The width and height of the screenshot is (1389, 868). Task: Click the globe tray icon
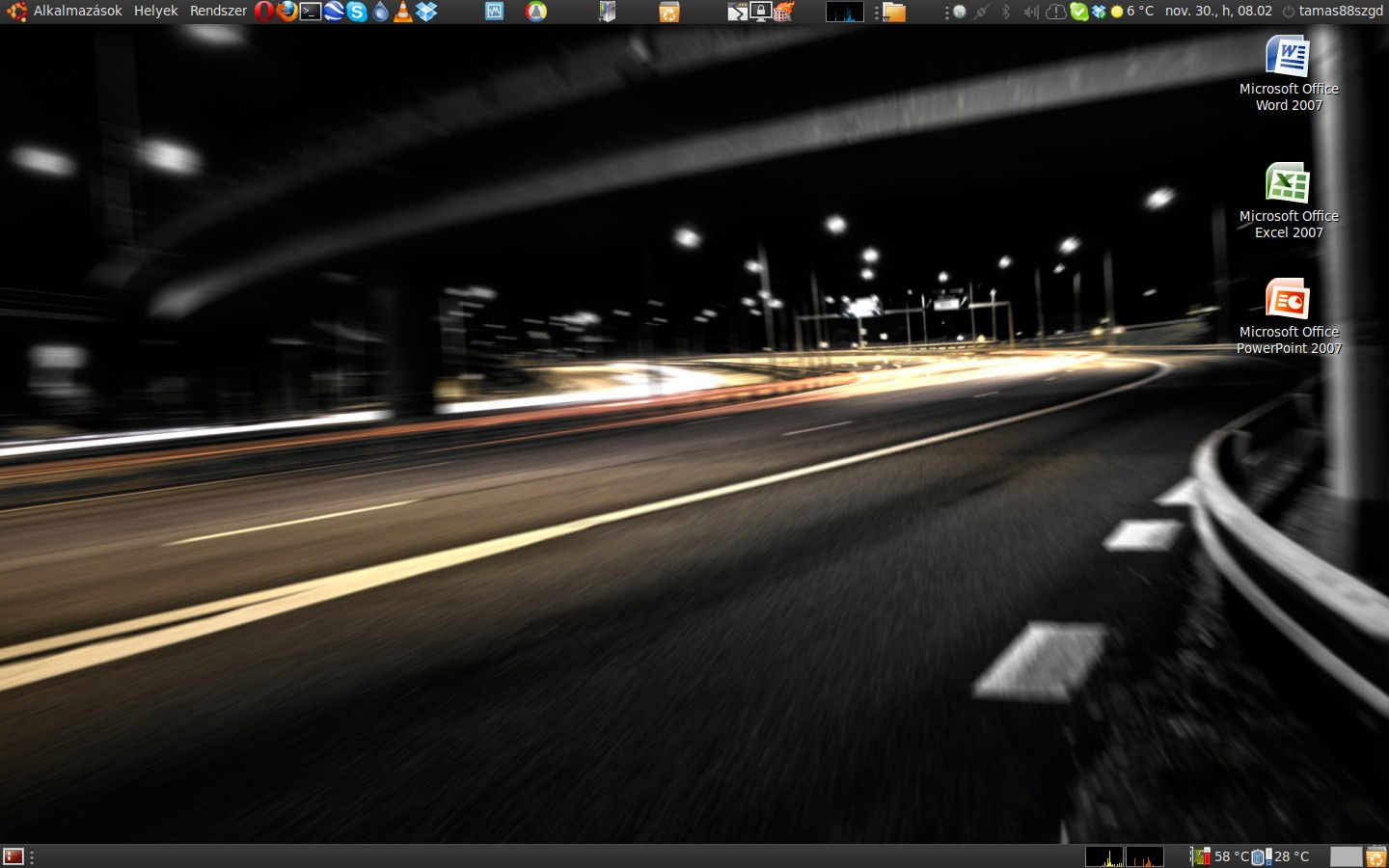click(x=959, y=12)
